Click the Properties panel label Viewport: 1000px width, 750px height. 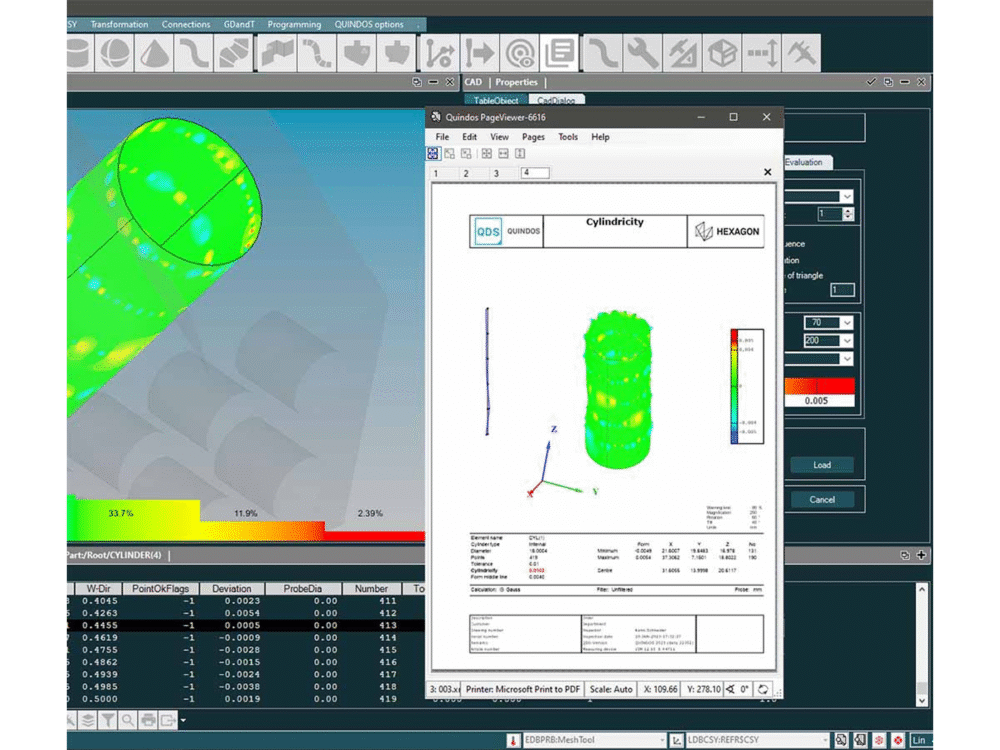tap(516, 82)
